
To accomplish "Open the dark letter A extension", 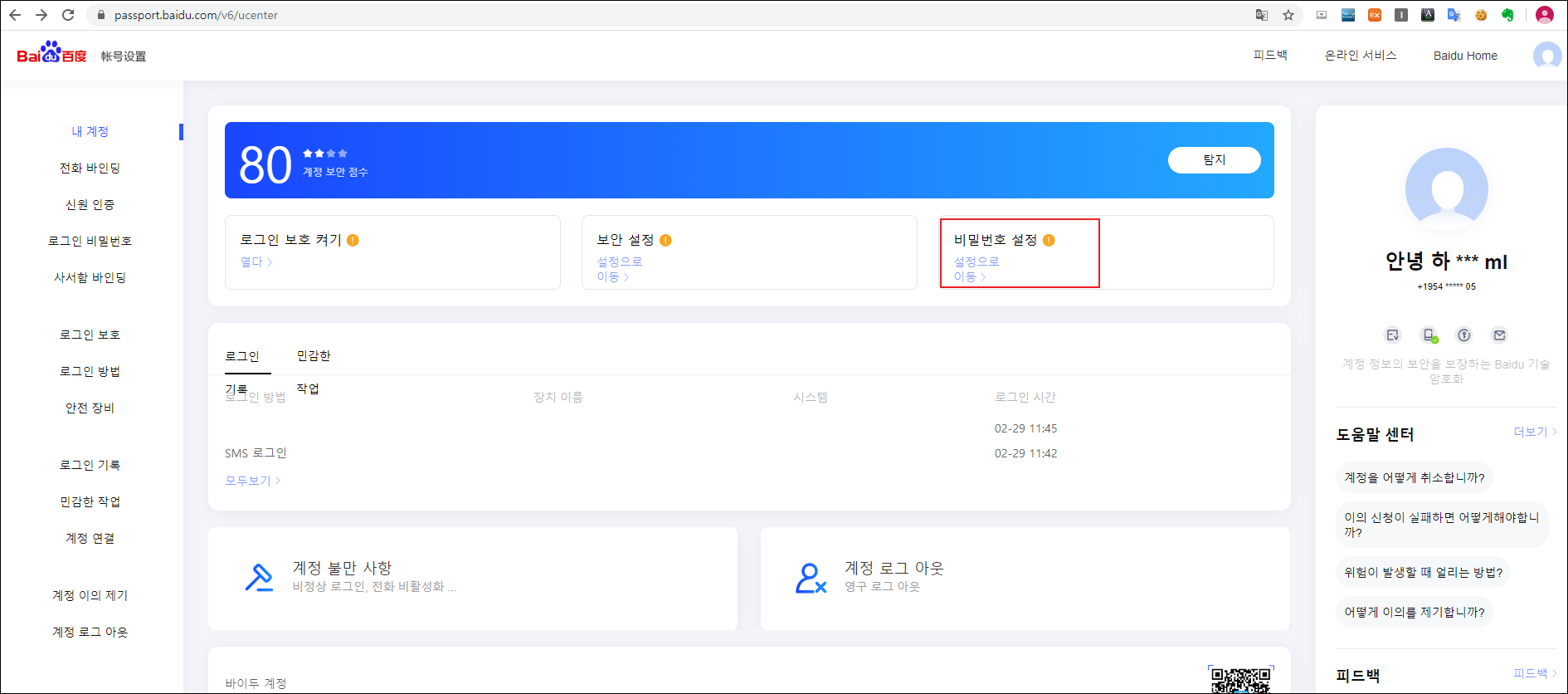I will 1428,15.
